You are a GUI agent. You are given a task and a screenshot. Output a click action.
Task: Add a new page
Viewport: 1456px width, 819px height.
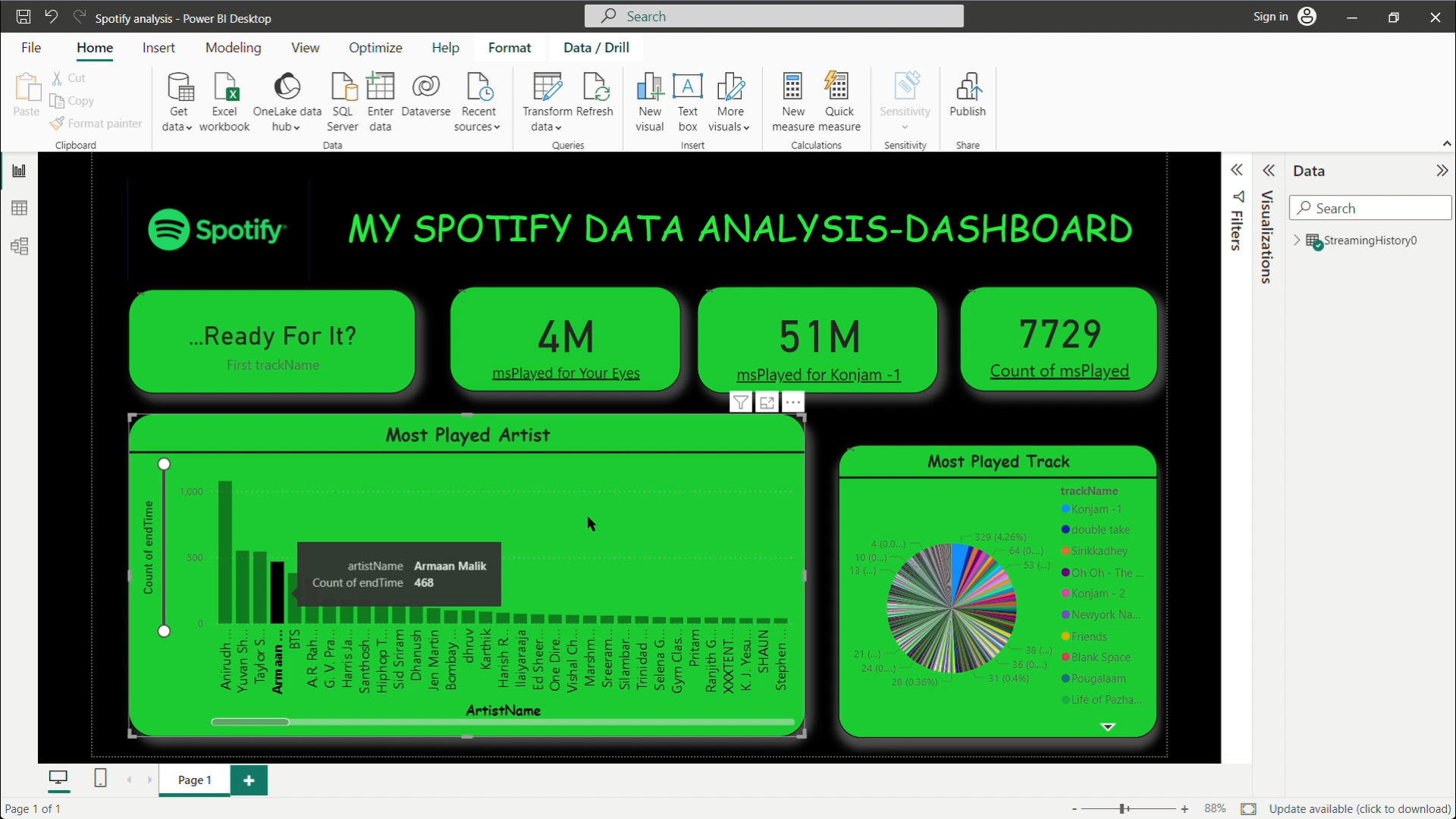[x=249, y=780]
